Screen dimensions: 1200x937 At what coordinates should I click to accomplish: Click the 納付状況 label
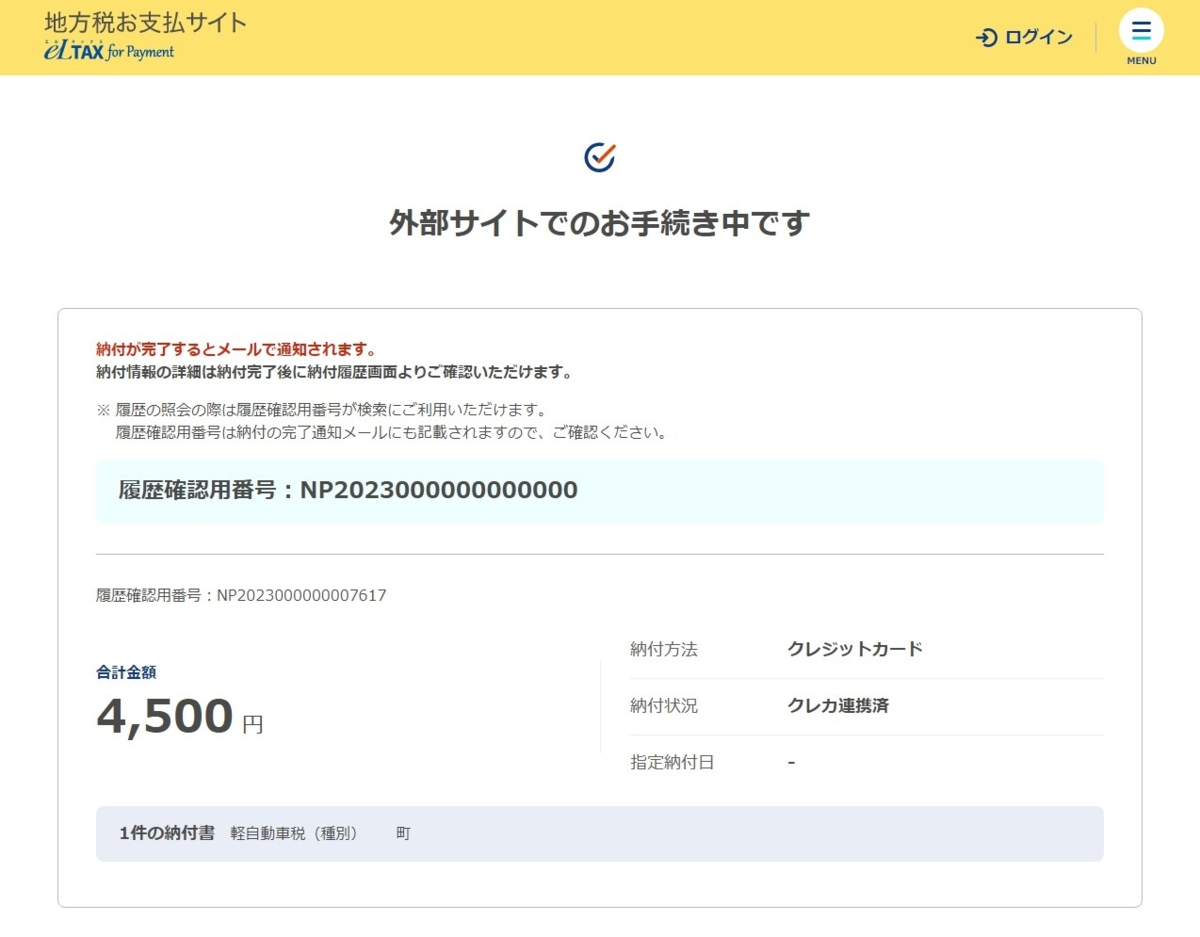click(x=663, y=706)
